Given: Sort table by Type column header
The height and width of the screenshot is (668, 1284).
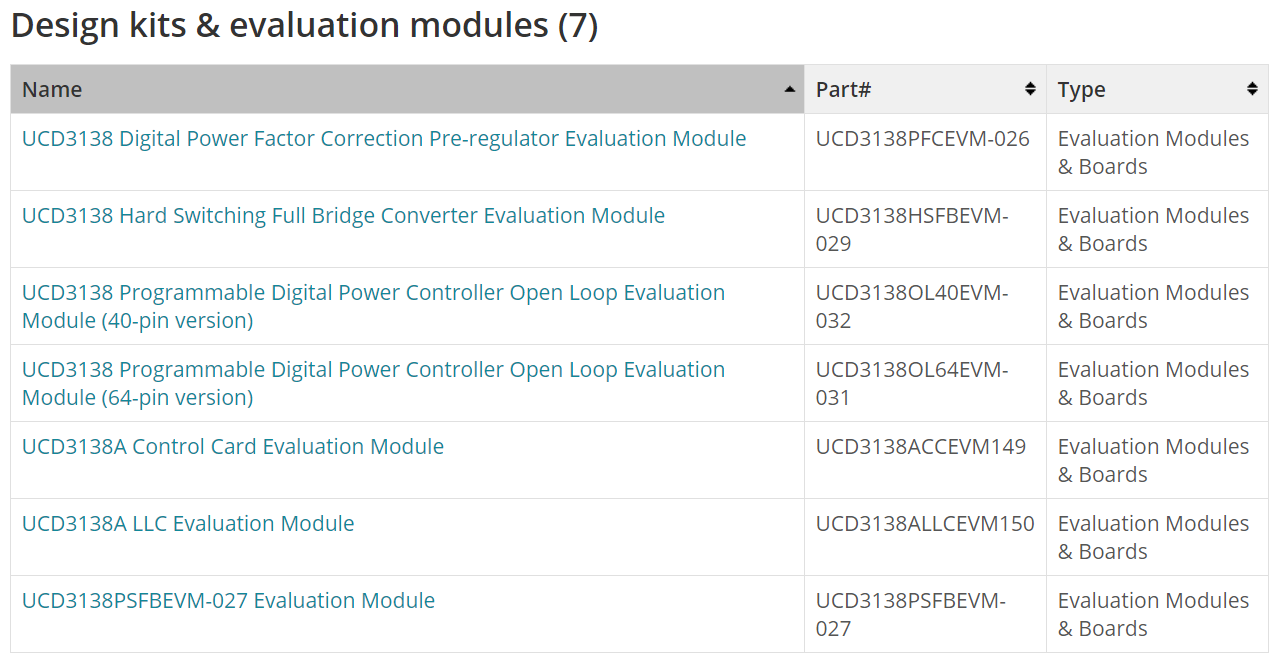Looking at the screenshot, I should (1157, 89).
